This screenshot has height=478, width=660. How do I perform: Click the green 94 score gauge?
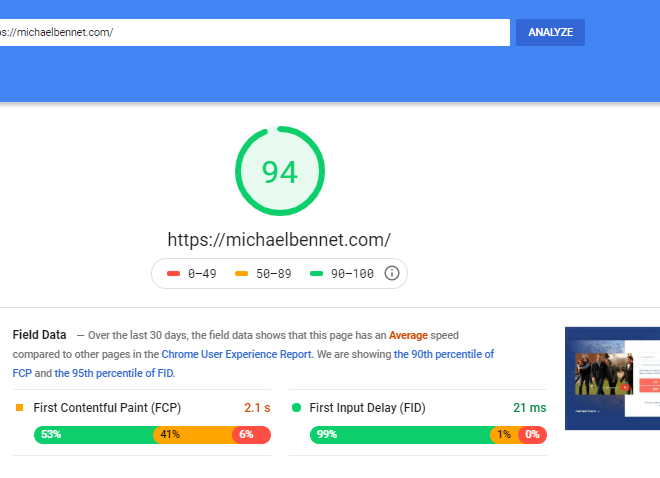280,171
